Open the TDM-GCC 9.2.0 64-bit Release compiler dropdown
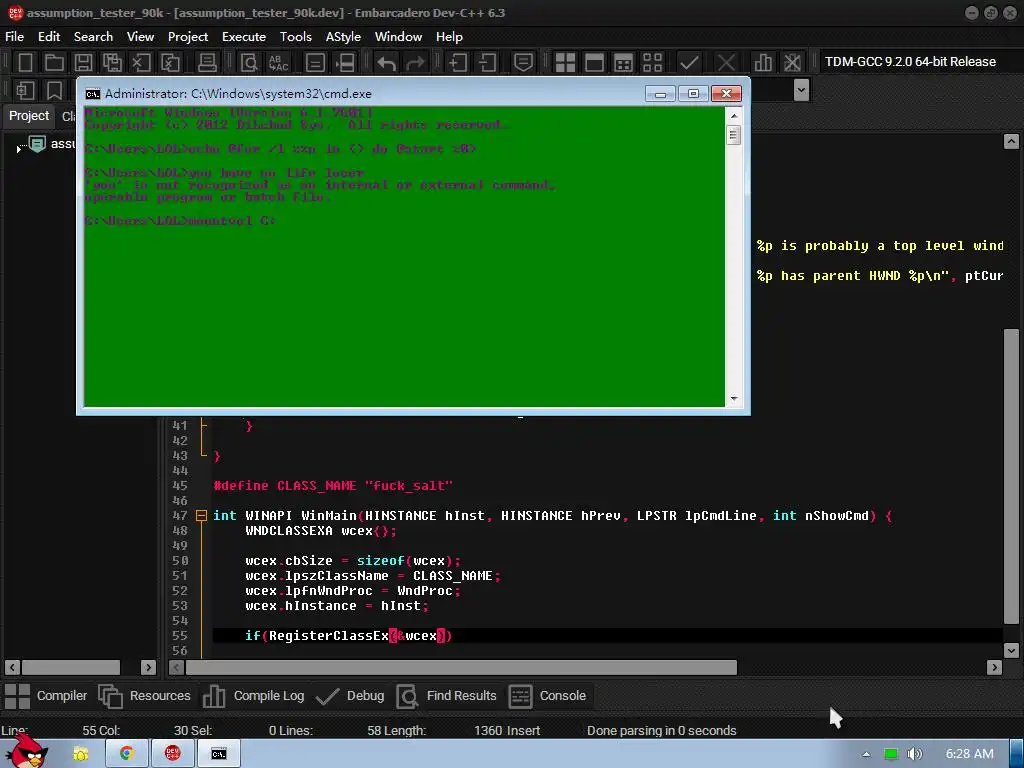The width and height of the screenshot is (1024, 768). tap(910, 62)
